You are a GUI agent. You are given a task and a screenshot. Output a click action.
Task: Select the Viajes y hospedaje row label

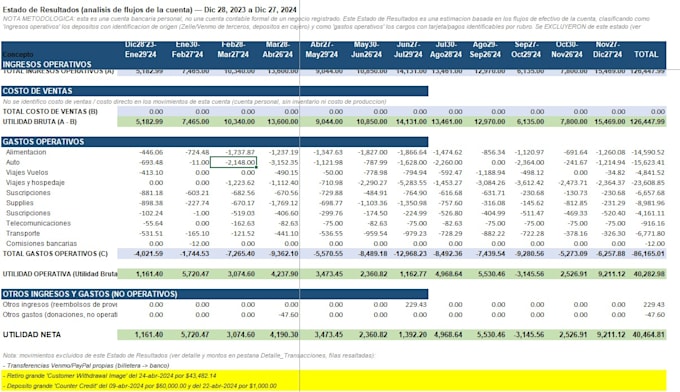point(35,183)
